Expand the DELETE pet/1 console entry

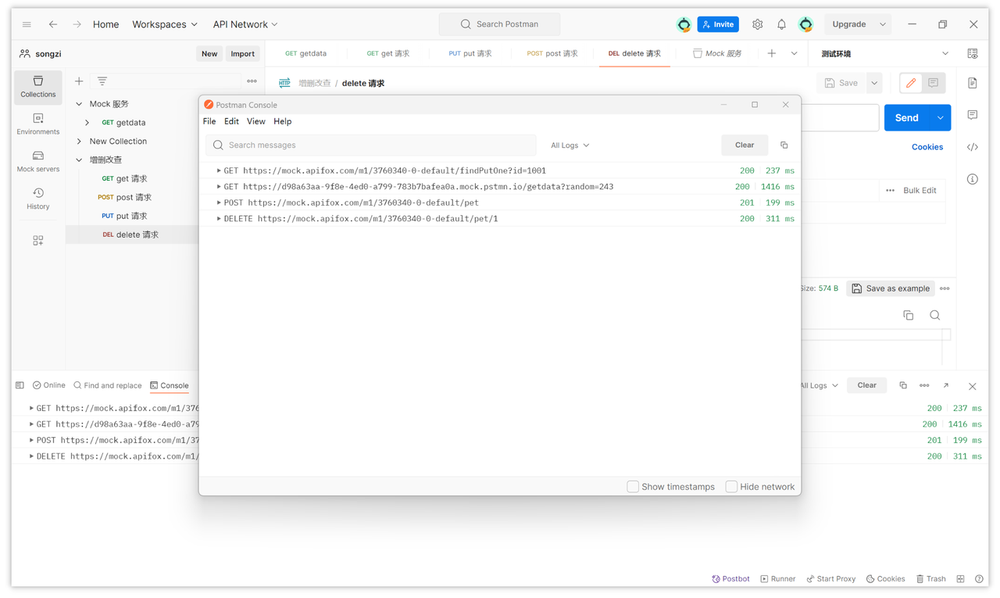click(219, 218)
